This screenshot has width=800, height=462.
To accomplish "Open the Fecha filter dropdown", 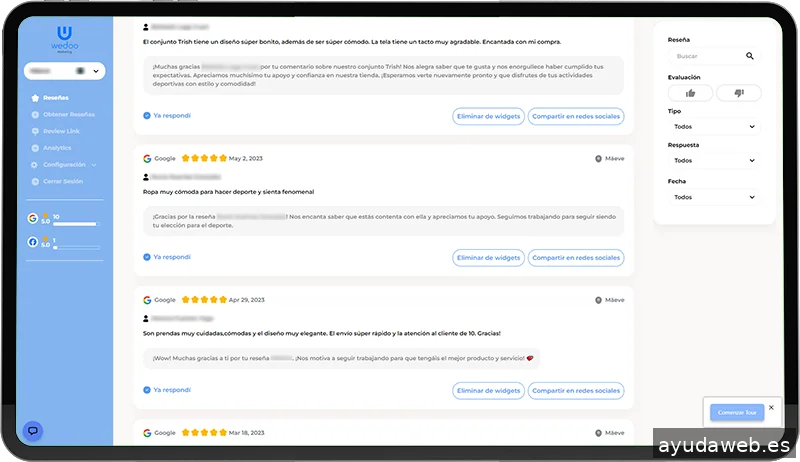I will click(714, 197).
